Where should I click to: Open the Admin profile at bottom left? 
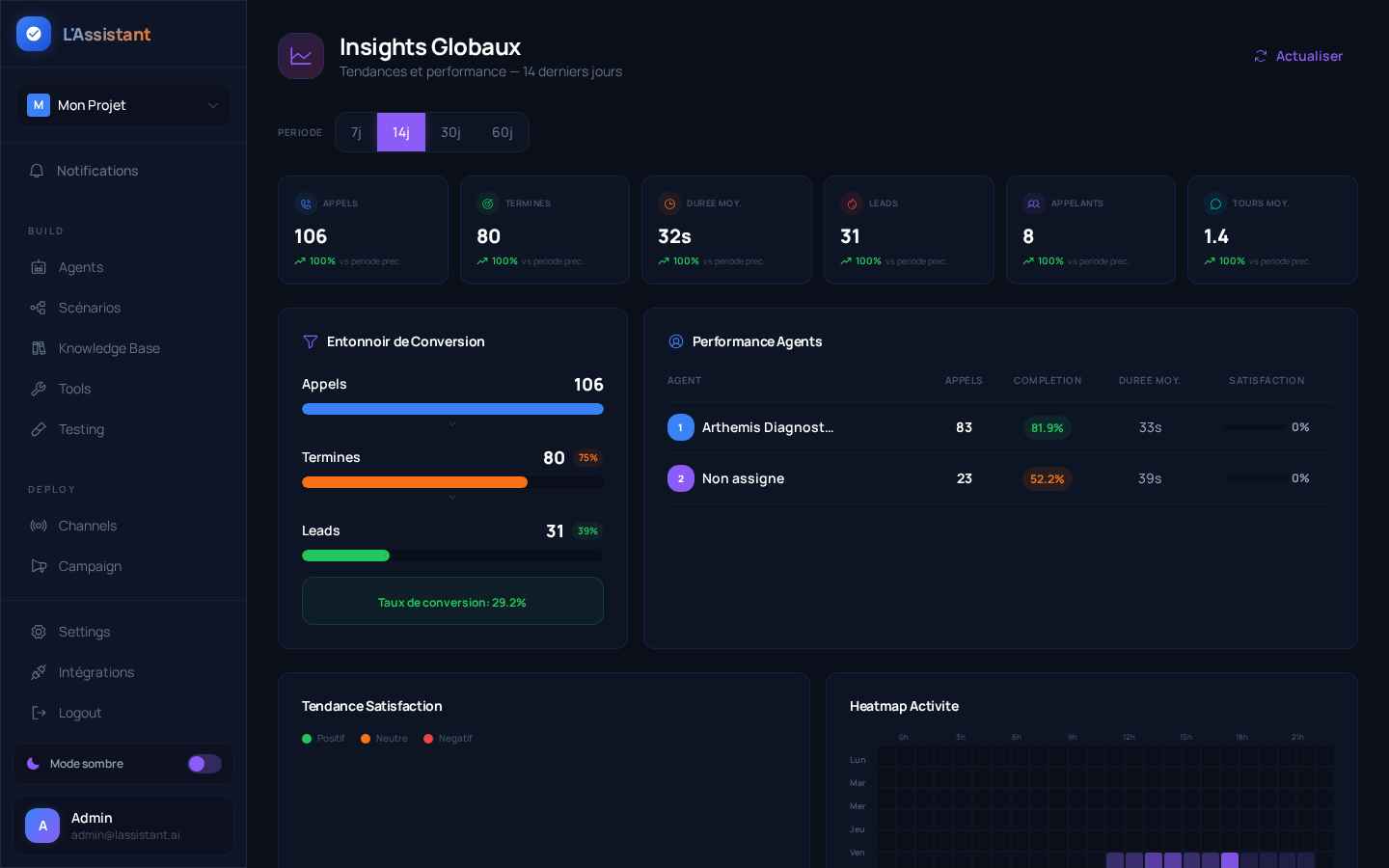coord(123,826)
